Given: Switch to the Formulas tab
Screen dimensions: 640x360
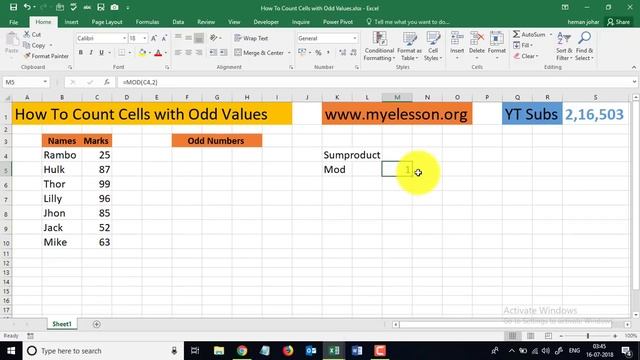Looking at the screenshot, I should point(147,22).
